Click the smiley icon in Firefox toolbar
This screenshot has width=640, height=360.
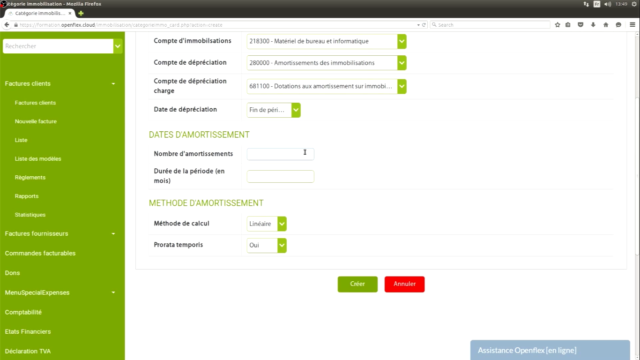pos(618,25)
